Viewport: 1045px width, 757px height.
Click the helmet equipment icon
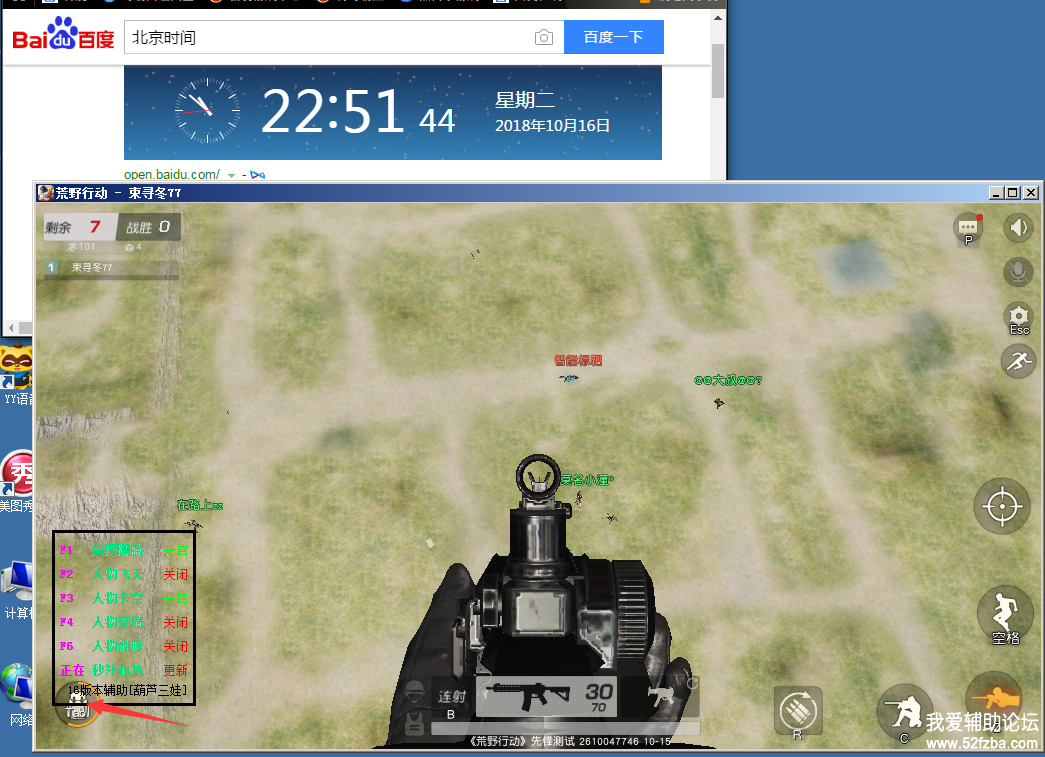[414, 693]
